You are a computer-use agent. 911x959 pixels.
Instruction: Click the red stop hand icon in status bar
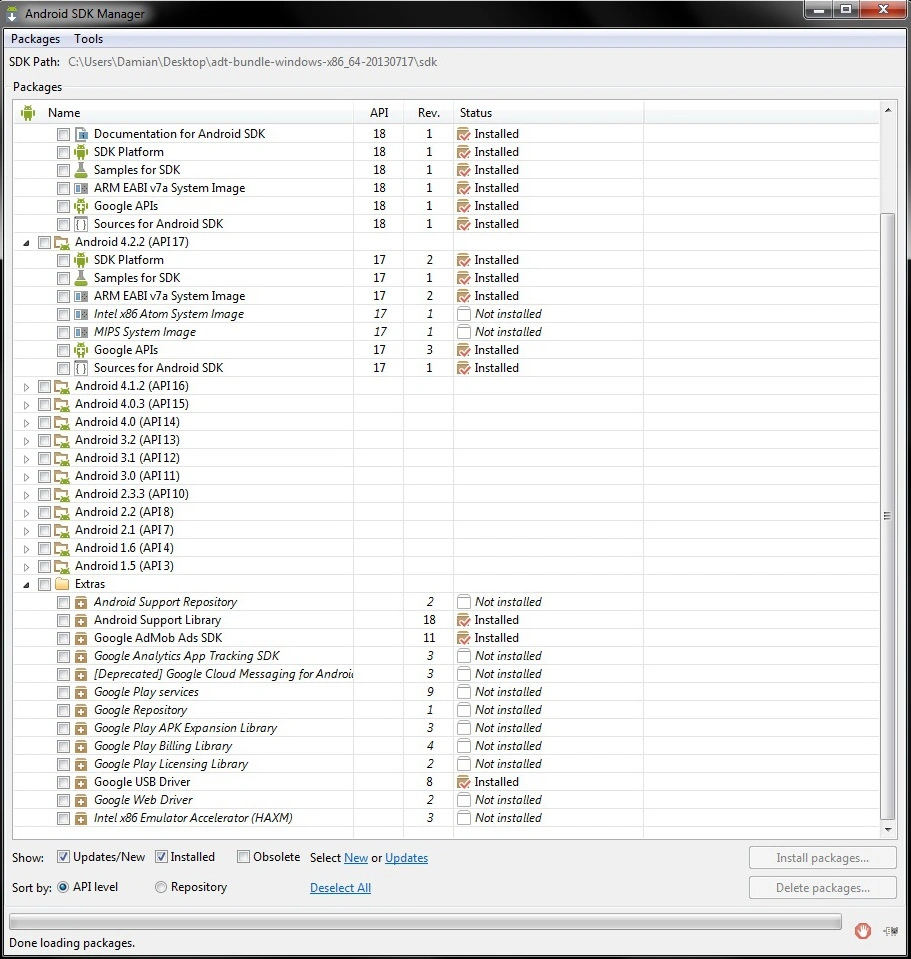[862, 930]
